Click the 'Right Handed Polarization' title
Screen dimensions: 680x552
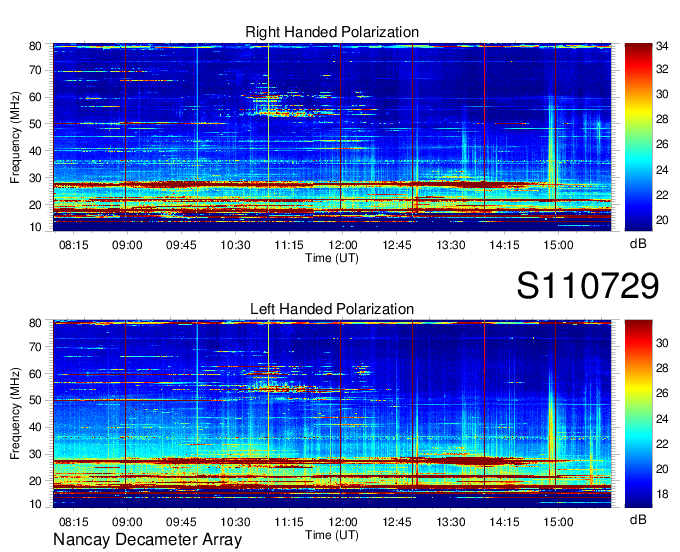pos(332,32)
